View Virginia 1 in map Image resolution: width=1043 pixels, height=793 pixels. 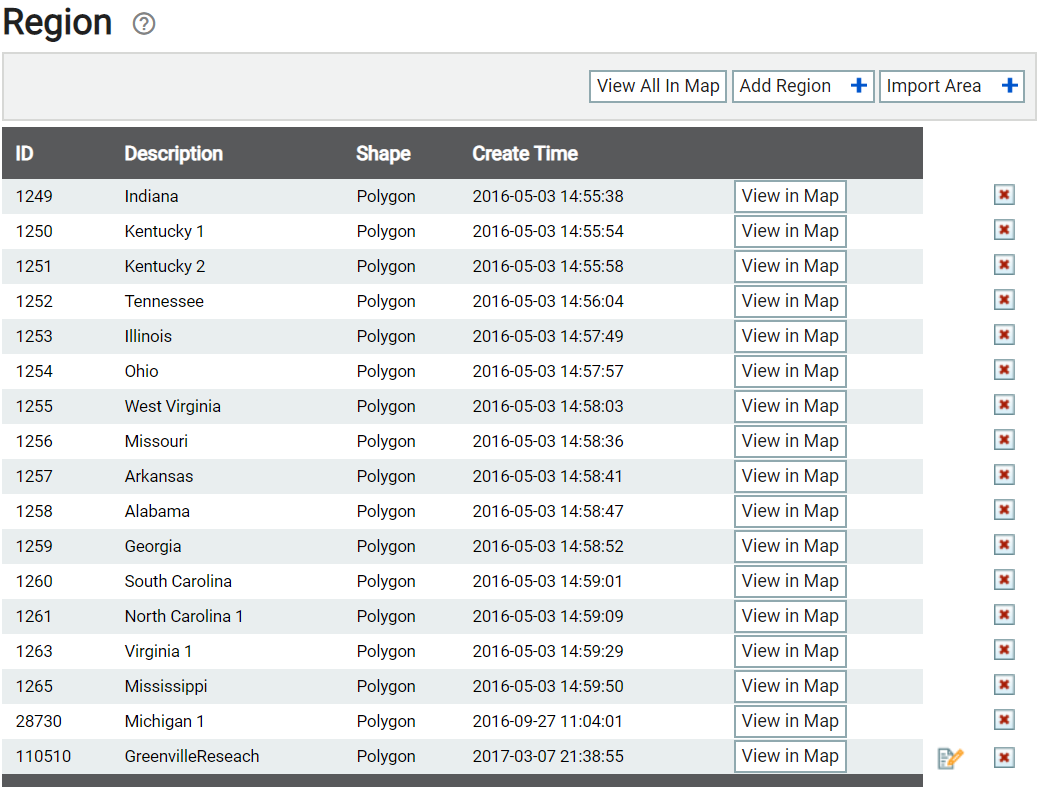point(790,651)
